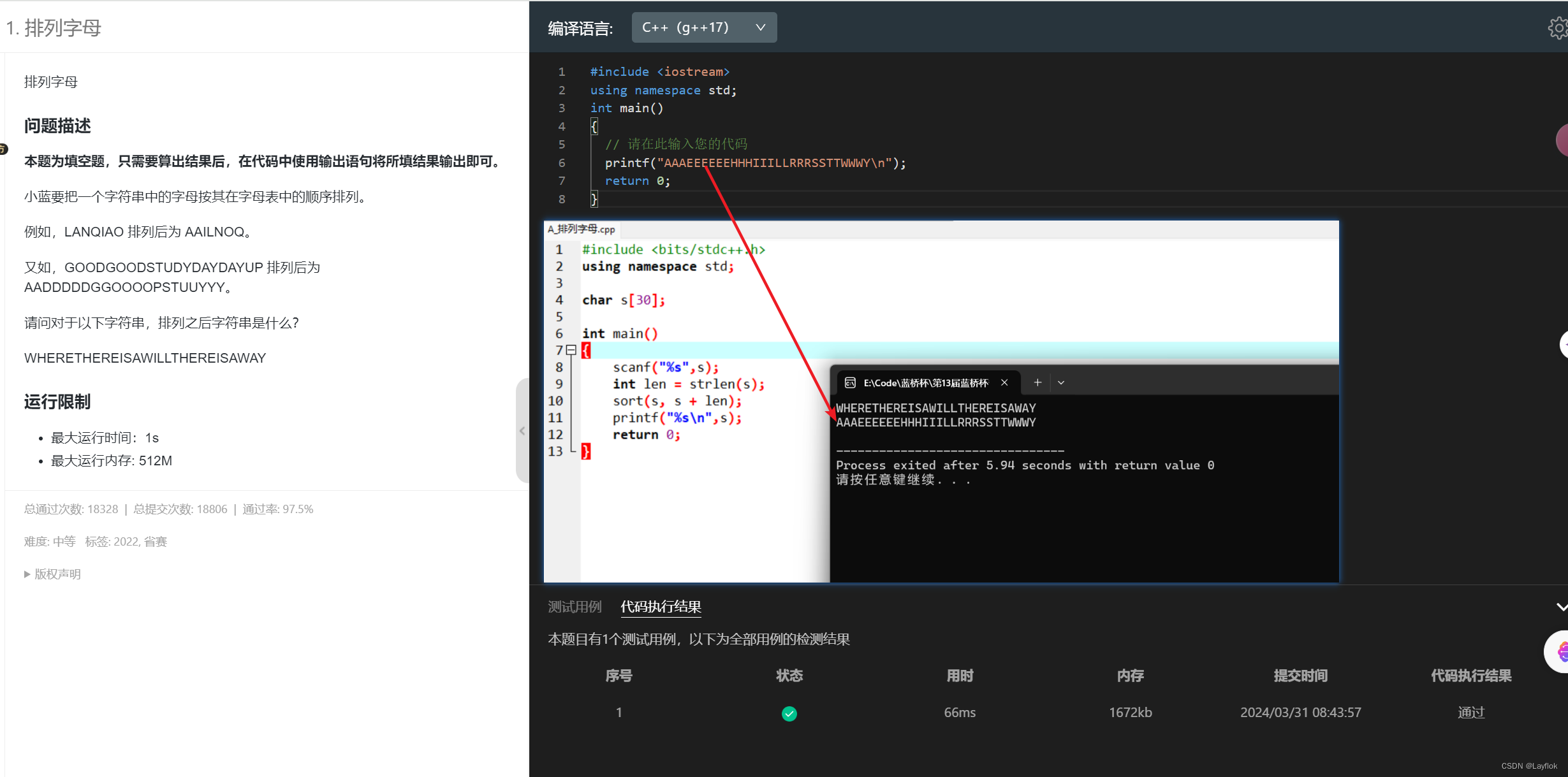1568x777 pixels.
Task: Select the 代码执行结果 tab
Action: pyautogui.click(x=661, y=606)
